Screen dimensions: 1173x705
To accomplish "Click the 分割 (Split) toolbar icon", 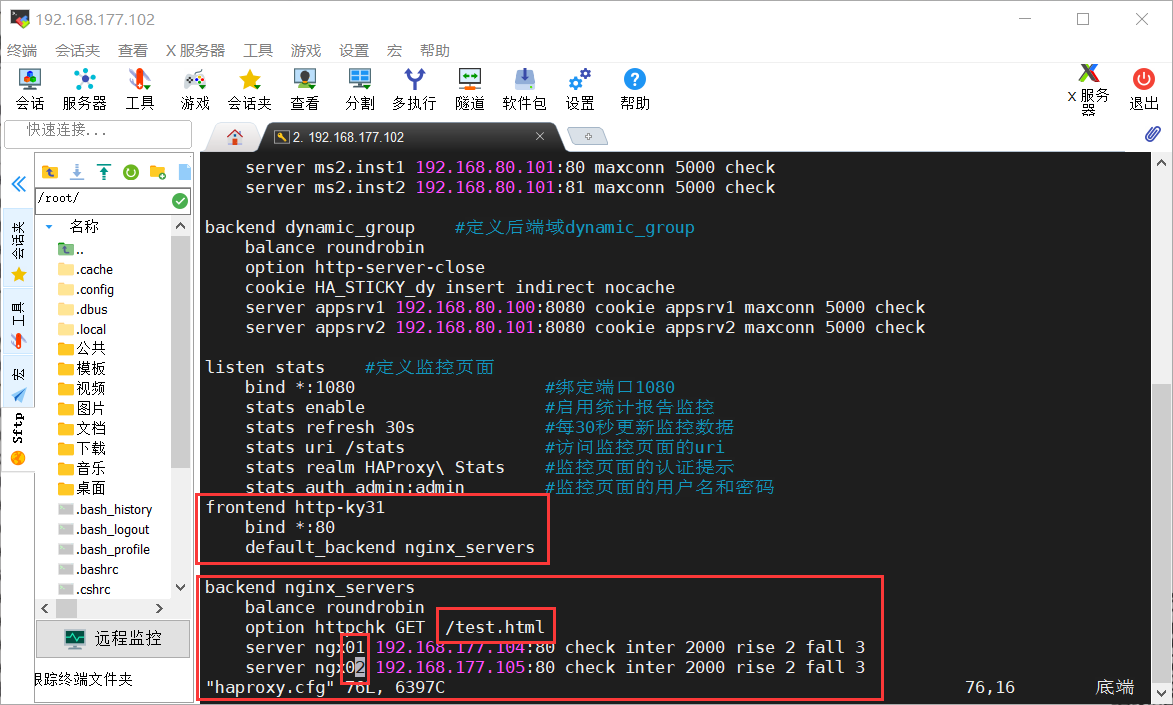I will (360, 89).
